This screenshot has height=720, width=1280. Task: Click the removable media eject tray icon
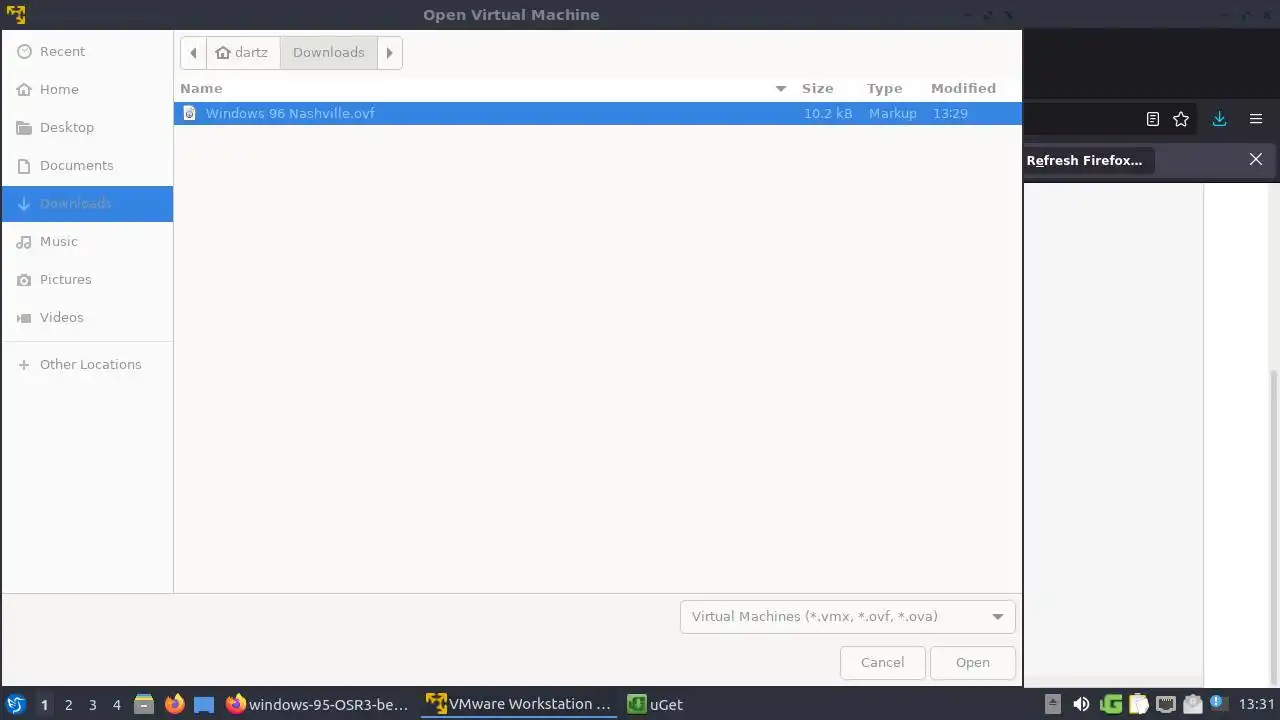tap(1052, 704)
